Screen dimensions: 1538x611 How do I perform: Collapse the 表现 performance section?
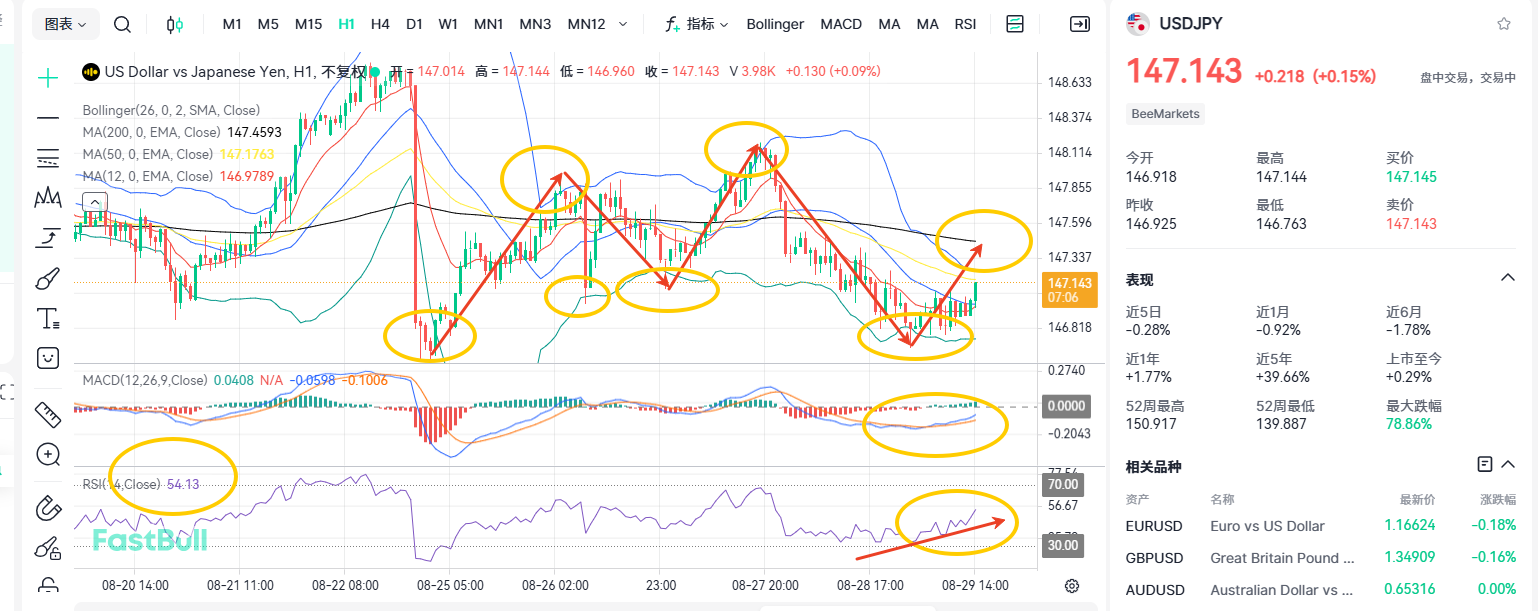tap(1508, 278)
